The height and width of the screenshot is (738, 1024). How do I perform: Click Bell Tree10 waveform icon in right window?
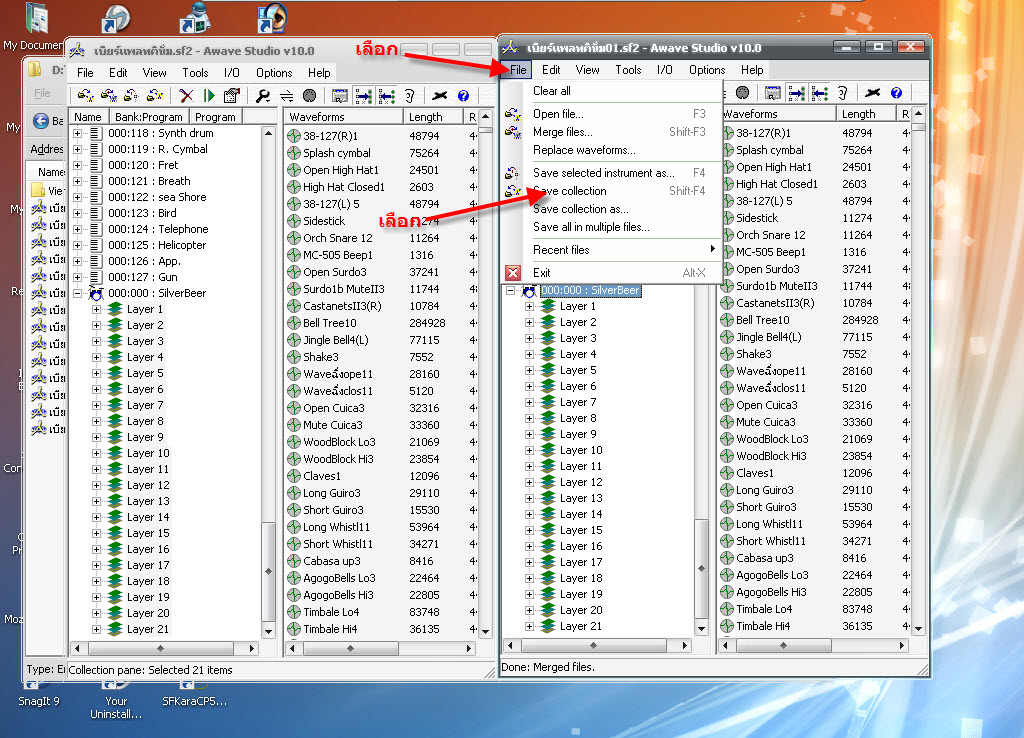[x=727, y=320]
